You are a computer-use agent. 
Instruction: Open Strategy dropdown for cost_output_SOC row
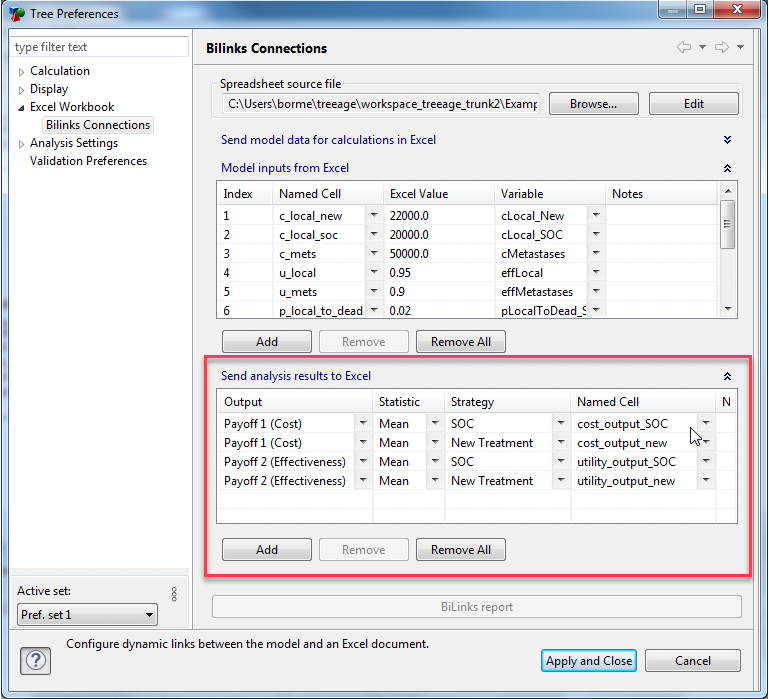561,423
